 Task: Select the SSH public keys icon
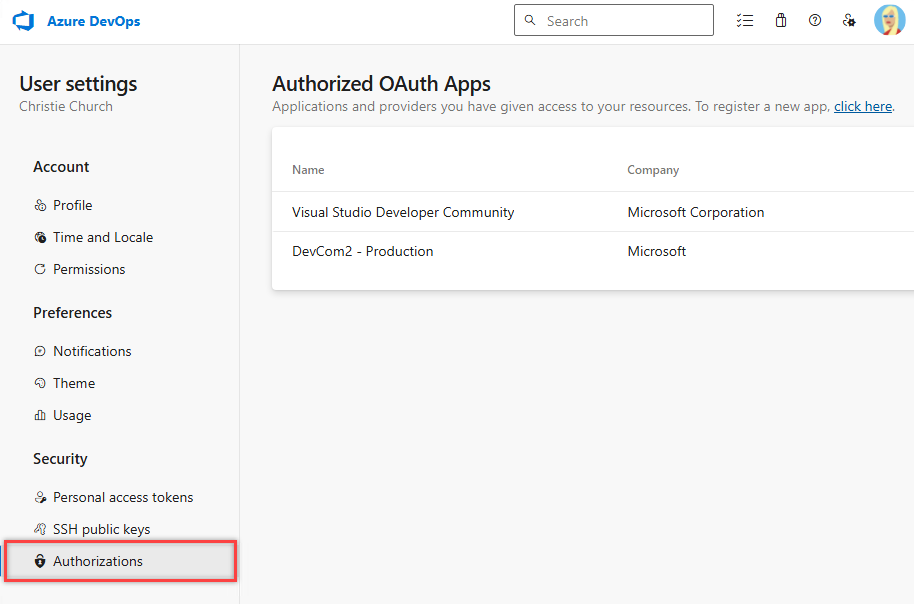coord(41,529)
